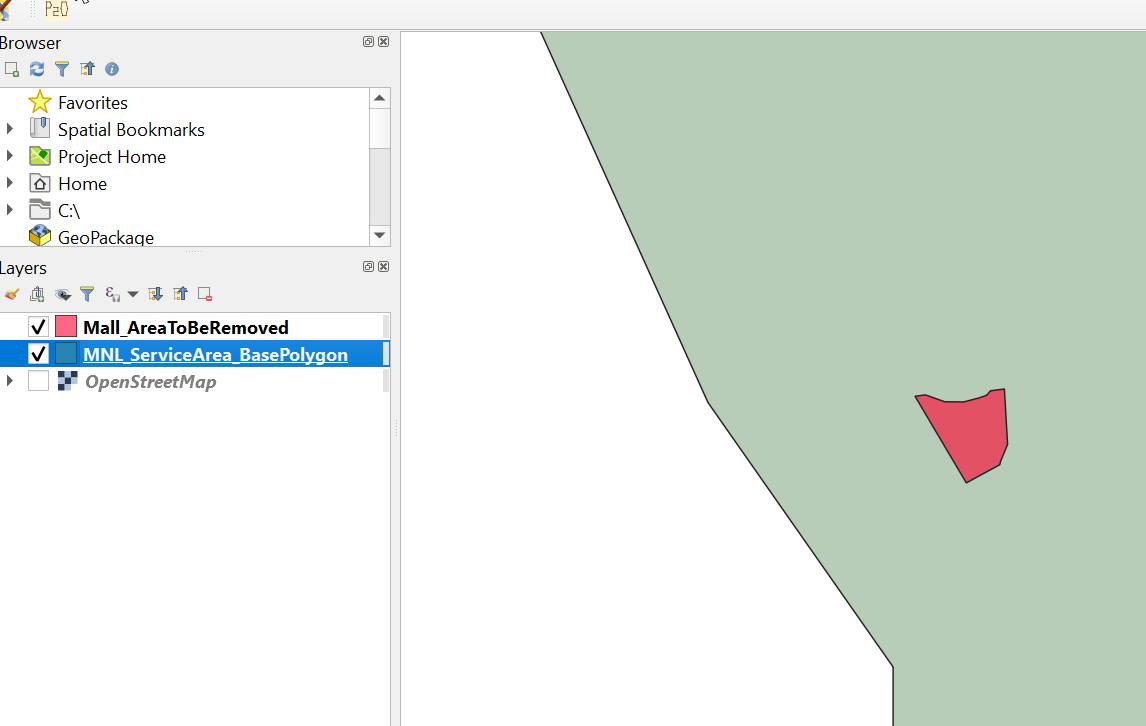
Task: Expand the Home folder node
Action: coord(10,183)
